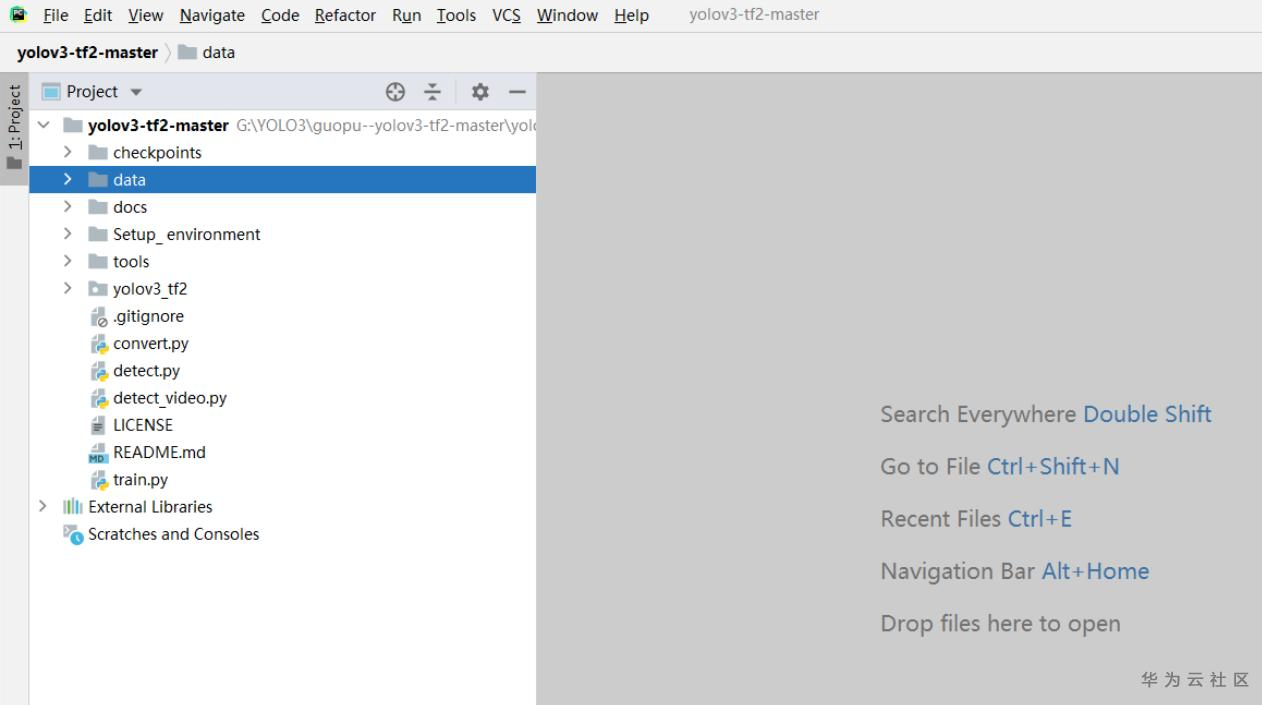This screenshot has width=1262, height=705.
Task: Select LICENSE file name
Action: tap(143, 425)
